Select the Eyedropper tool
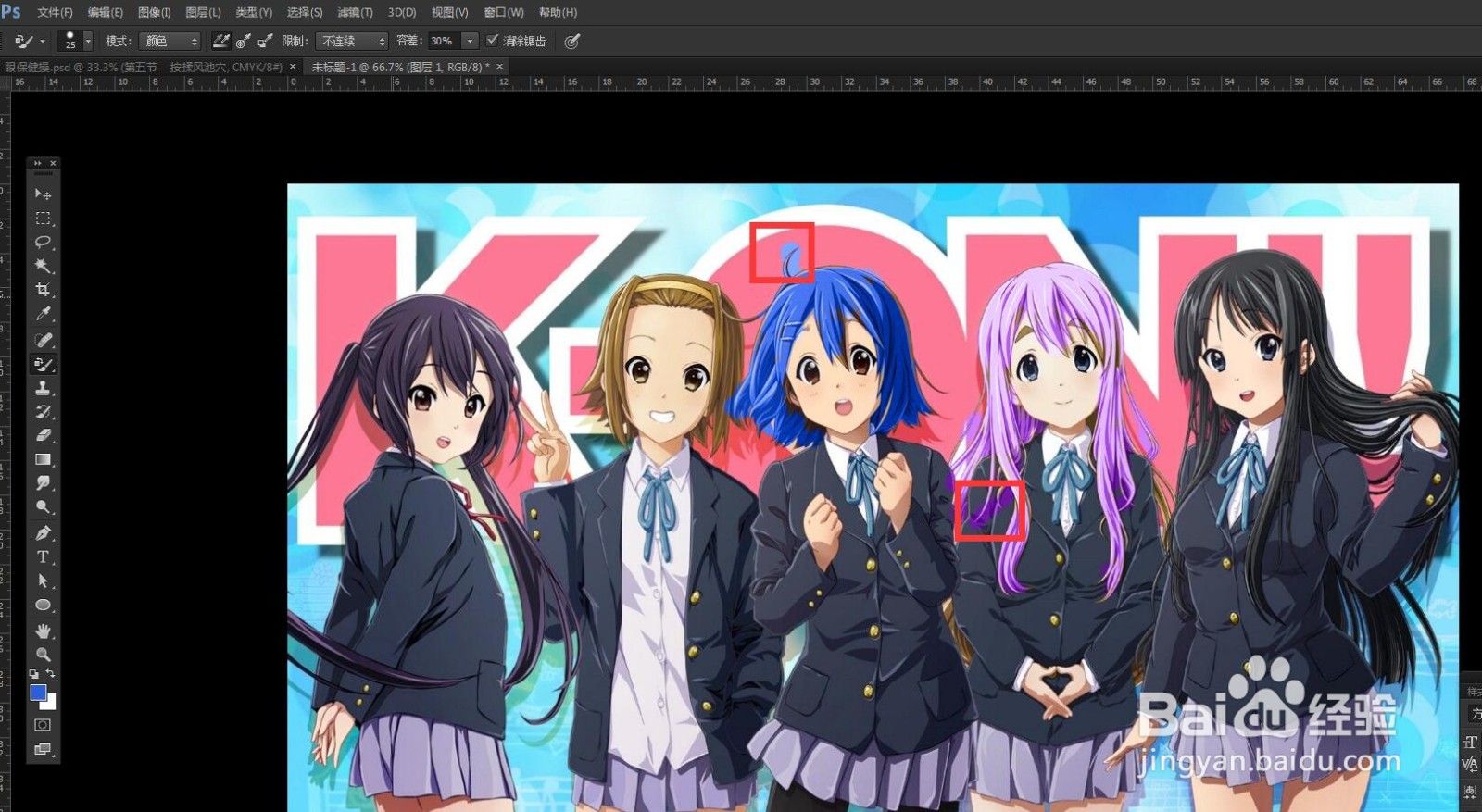The width and height of the screenshot is (1482, 812). 43,315
